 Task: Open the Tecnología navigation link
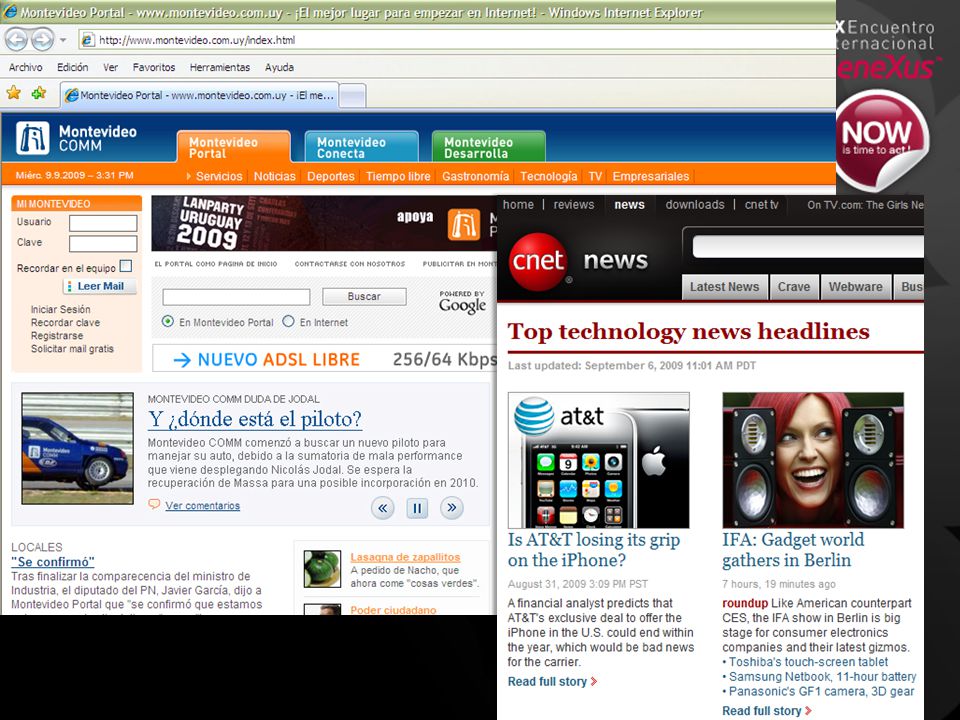click(549, 176)
